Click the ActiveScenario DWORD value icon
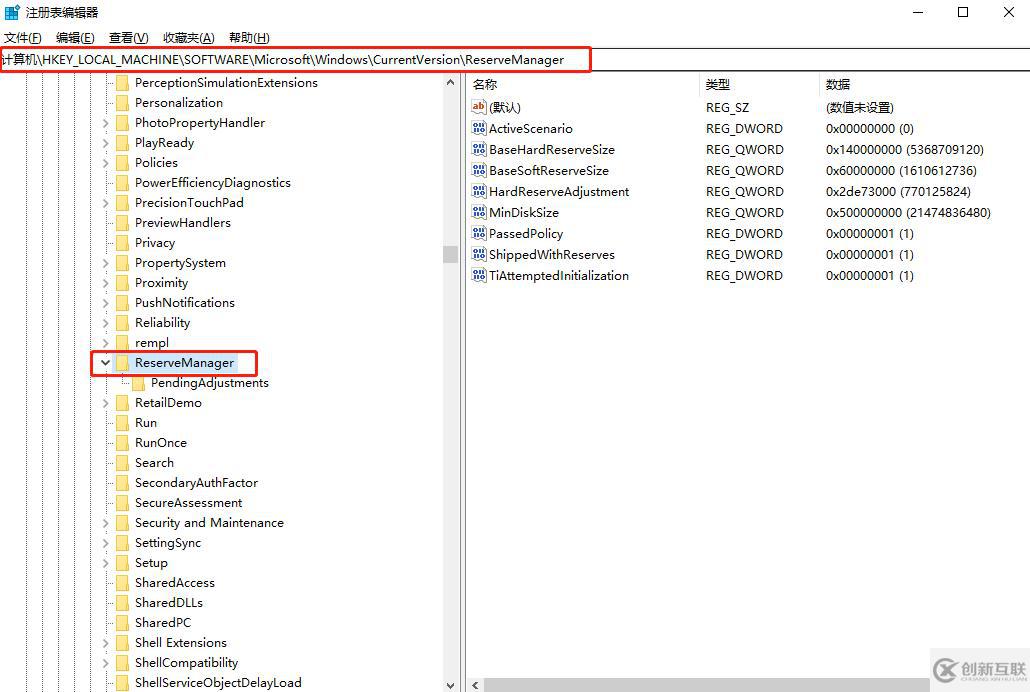The image size is (1030, 692). click(479, 128)
